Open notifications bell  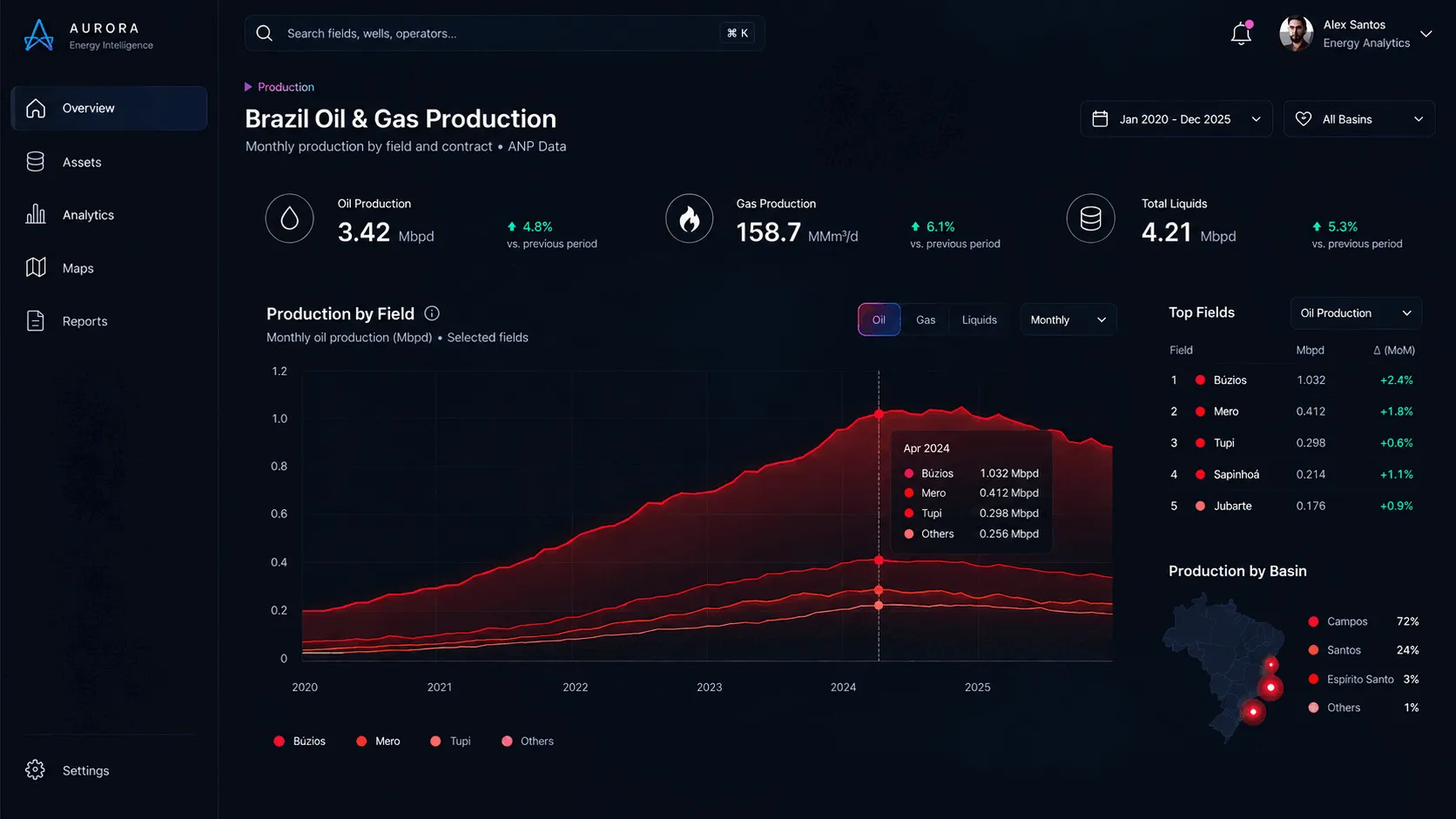[x=1241, y=34]
